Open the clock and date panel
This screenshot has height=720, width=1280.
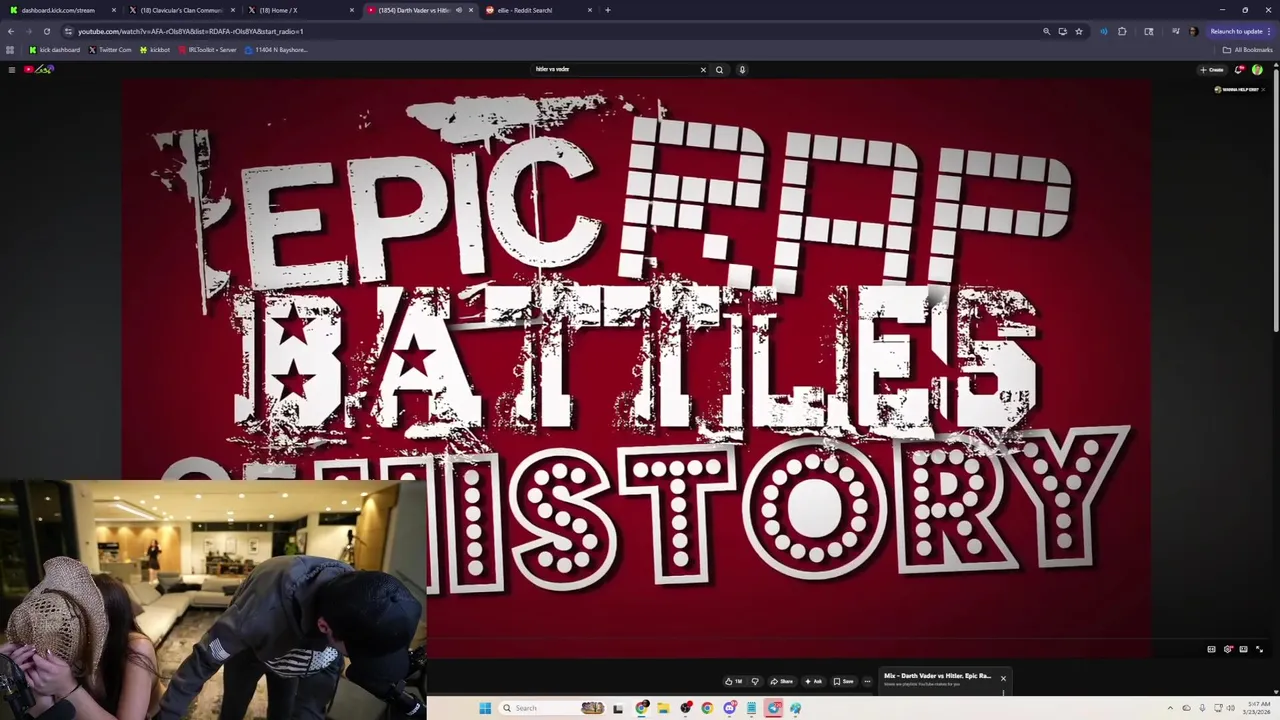click(x=1258, y=708)
